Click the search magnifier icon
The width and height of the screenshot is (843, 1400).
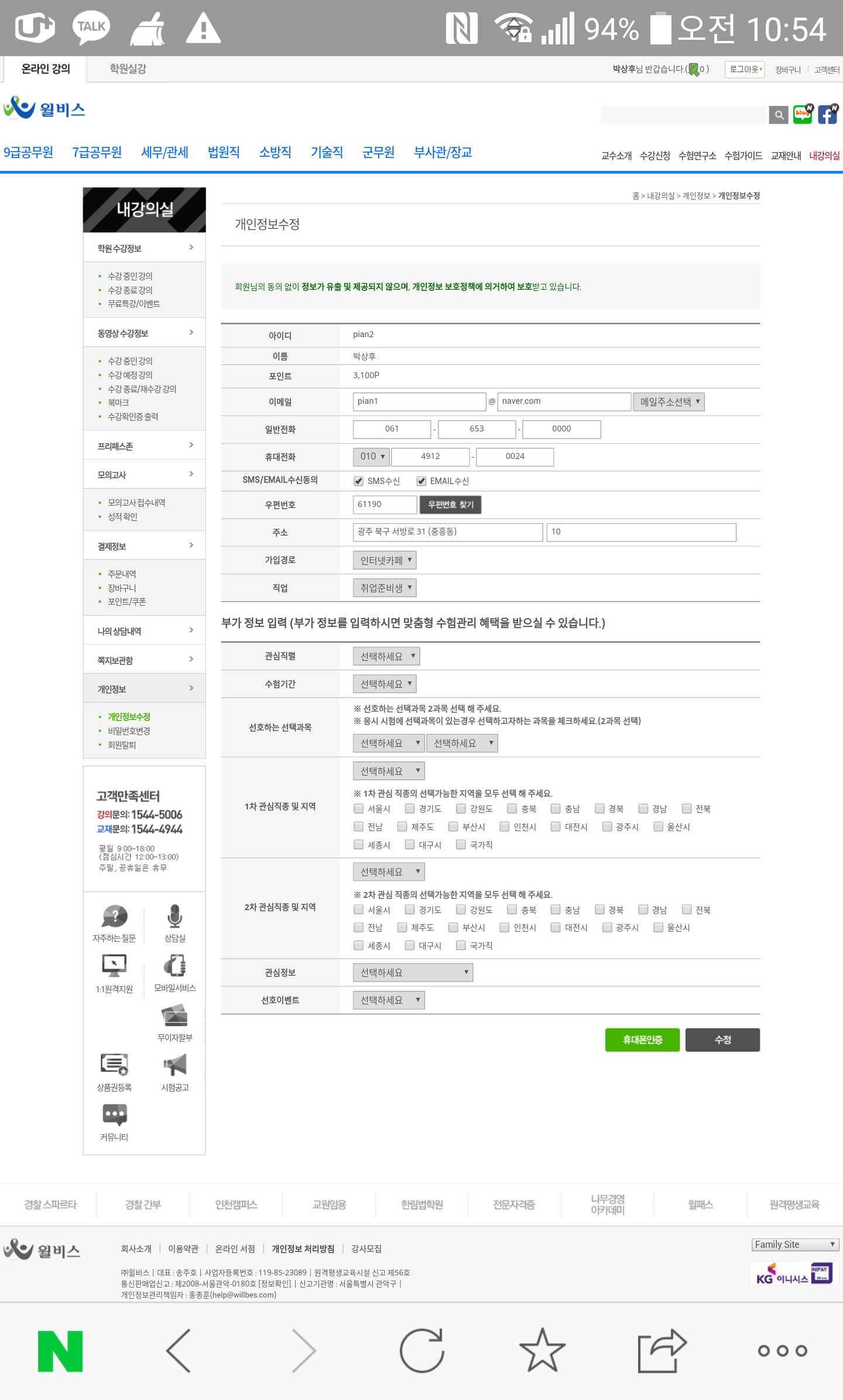(779, 115)
